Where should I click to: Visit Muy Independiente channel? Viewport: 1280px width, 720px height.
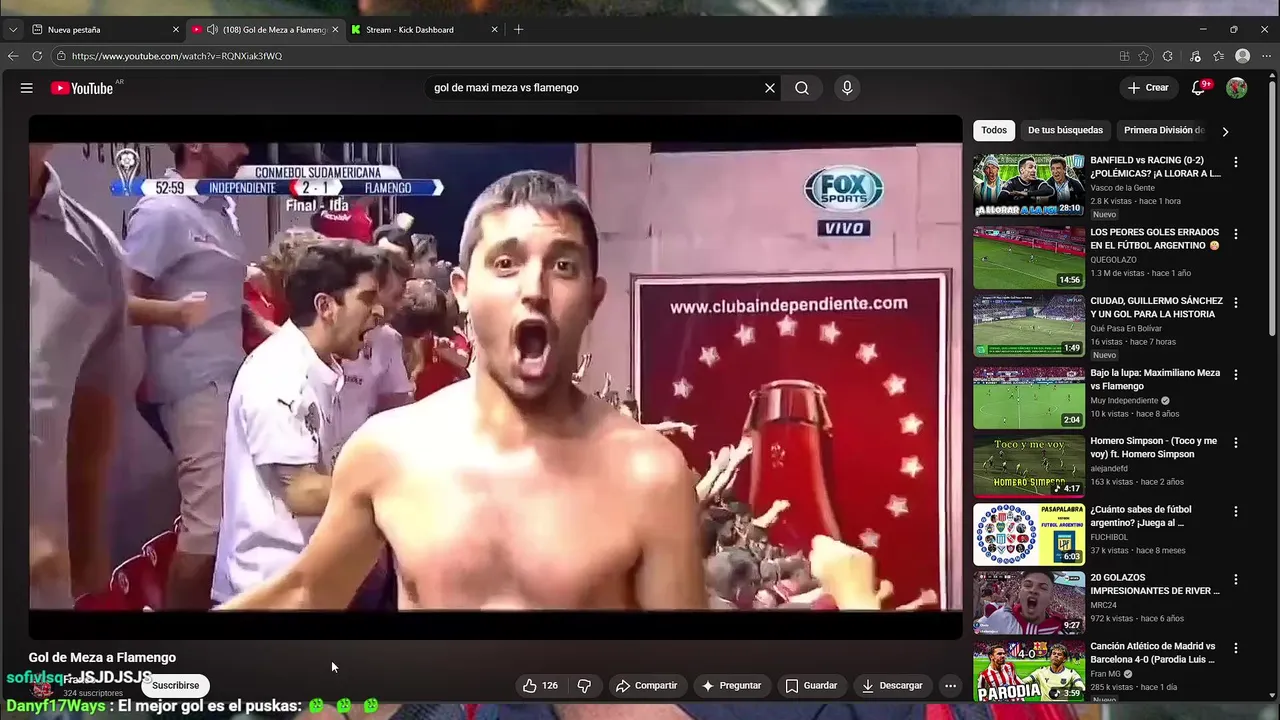tap(1124, 401)
